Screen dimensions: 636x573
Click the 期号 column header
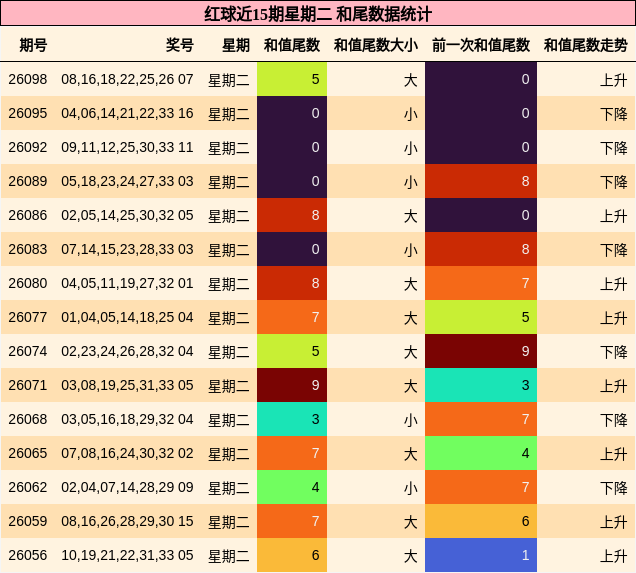point(33,45)
